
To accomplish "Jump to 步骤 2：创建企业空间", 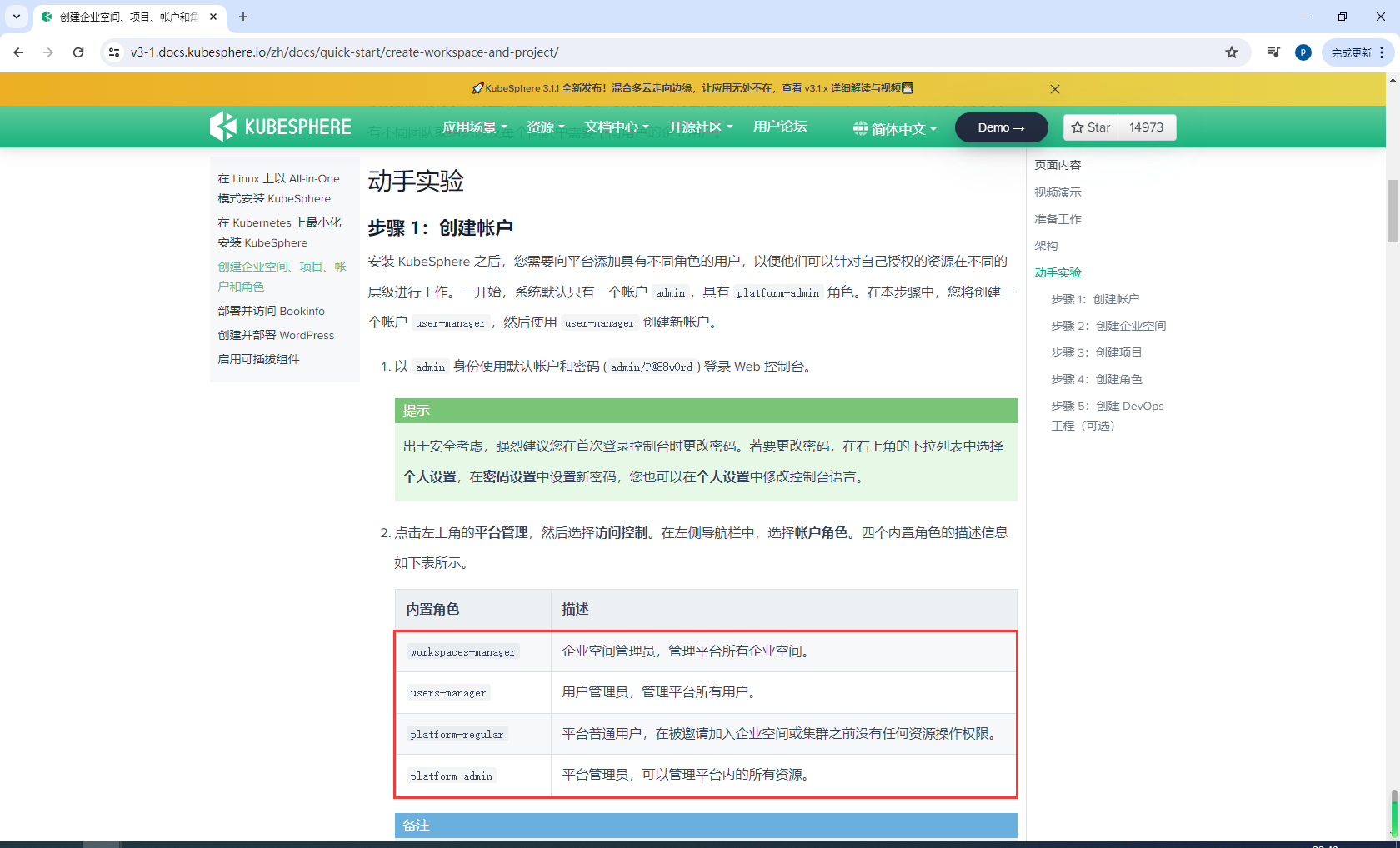I will click(x=1108, y=326).
